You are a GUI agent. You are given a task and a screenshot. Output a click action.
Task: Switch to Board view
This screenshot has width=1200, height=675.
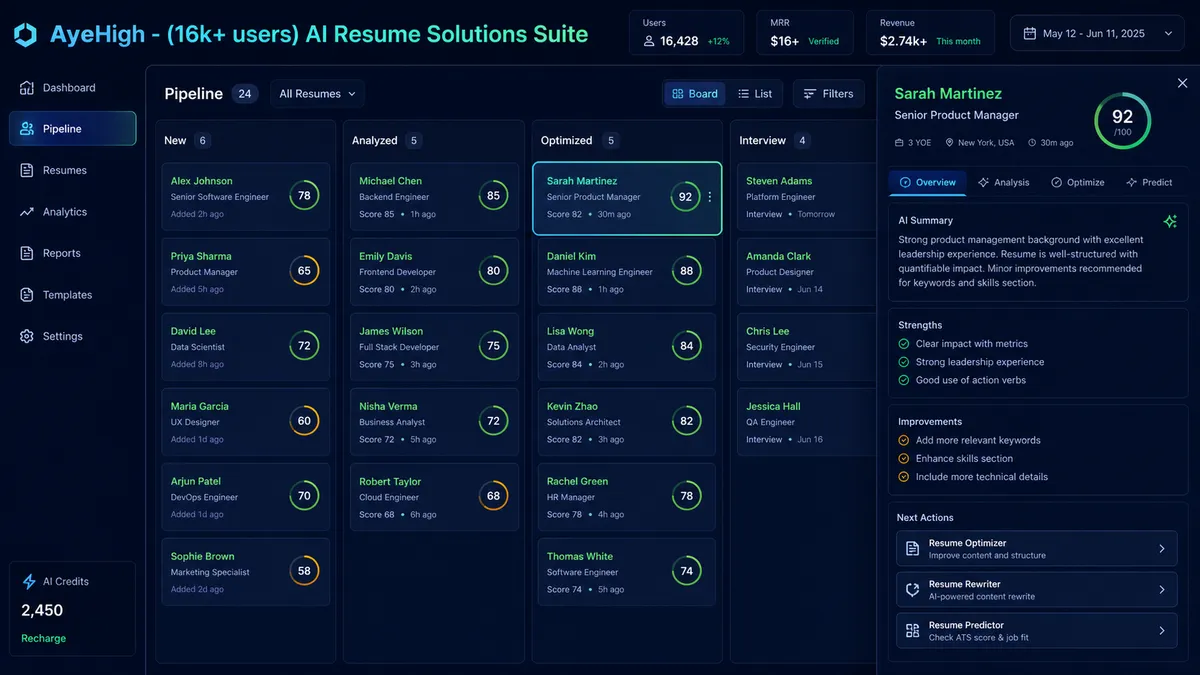point(695,94)
